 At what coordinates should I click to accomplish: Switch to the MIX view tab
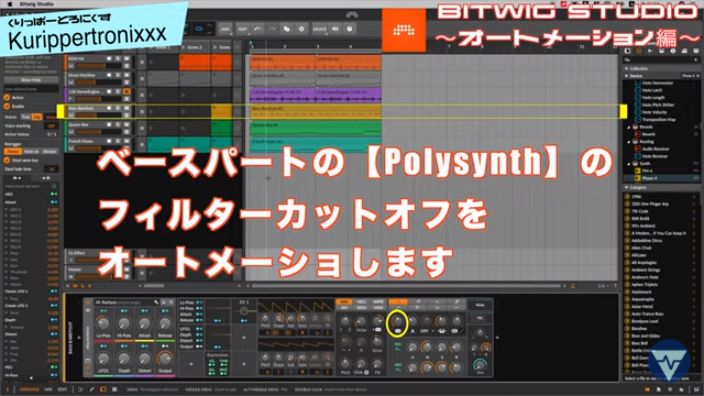coord(48,389)
